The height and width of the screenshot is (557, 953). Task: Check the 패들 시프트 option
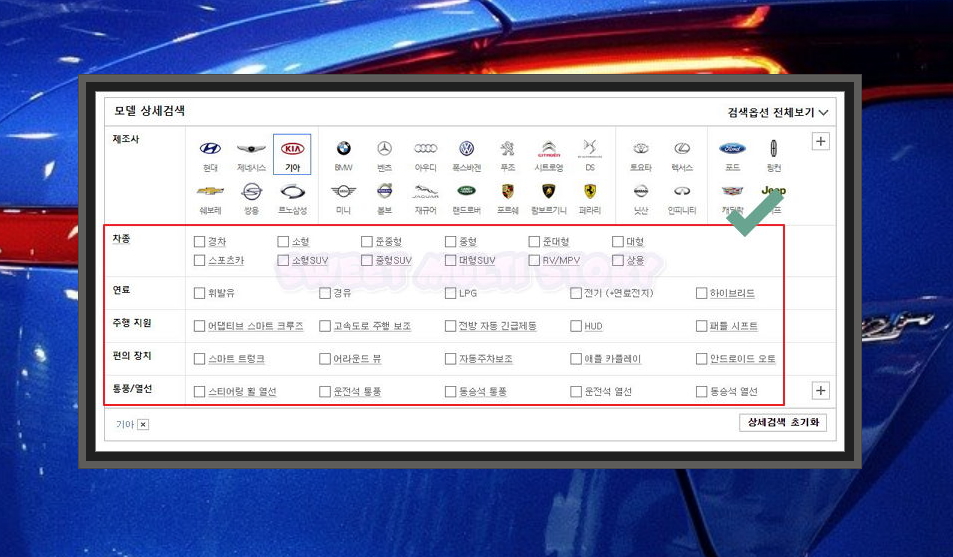[x=701, y=326]
